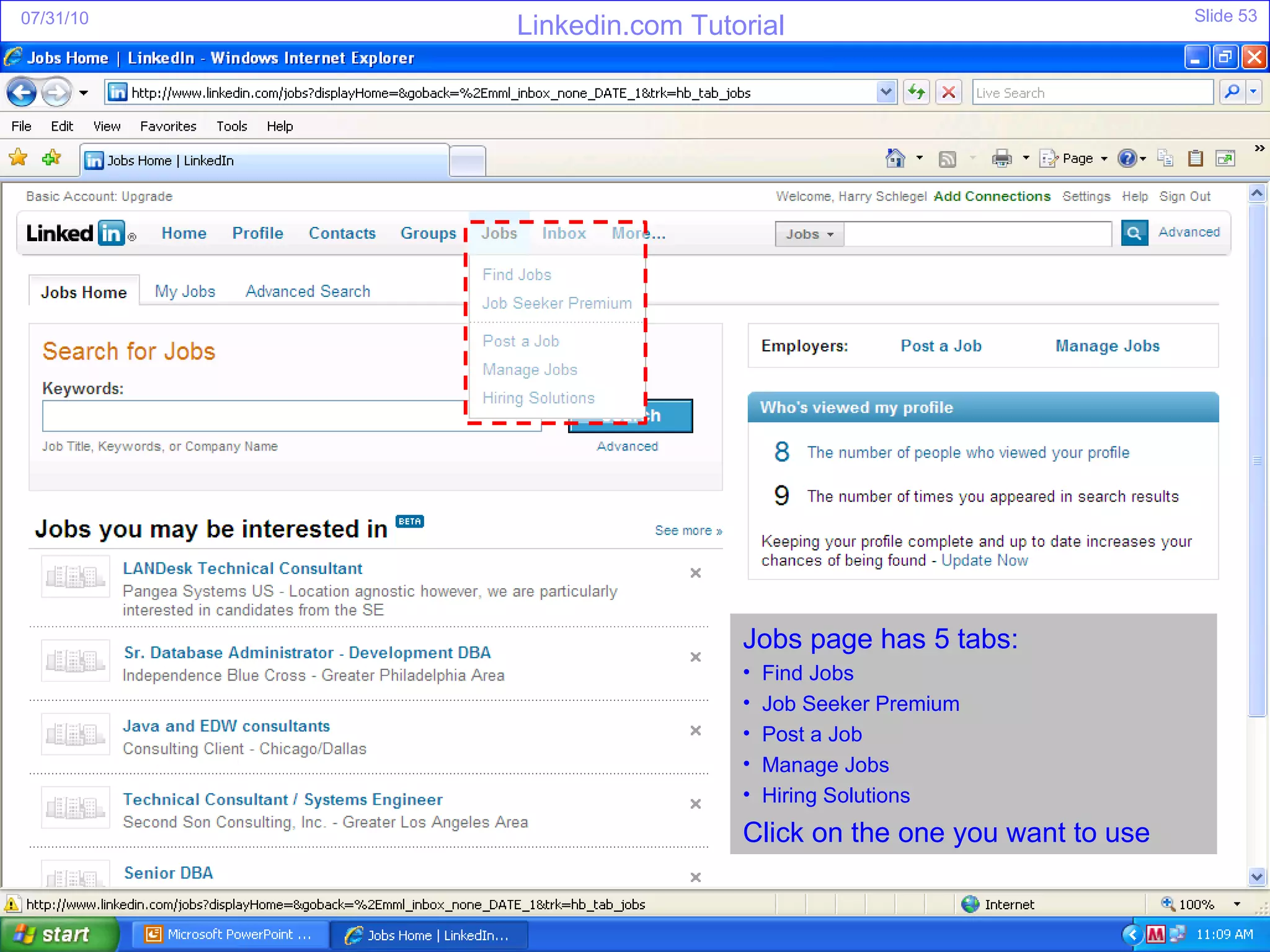The height and width of the screenshot is (952, 1270).
Task: Open the new blank tab button
Action: (x=468, y=162)
